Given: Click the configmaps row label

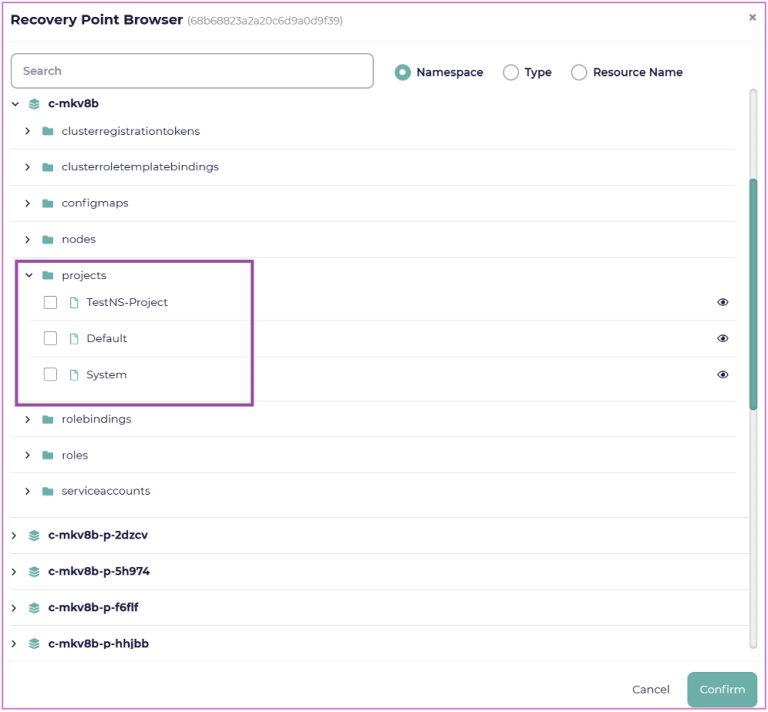Looking at the screenshot, I should click(95, 203).
